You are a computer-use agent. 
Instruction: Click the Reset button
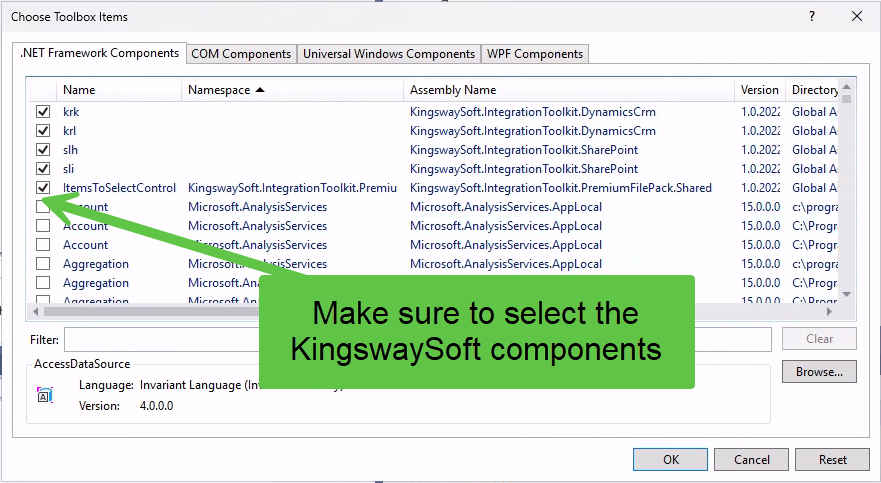[832, 459]
